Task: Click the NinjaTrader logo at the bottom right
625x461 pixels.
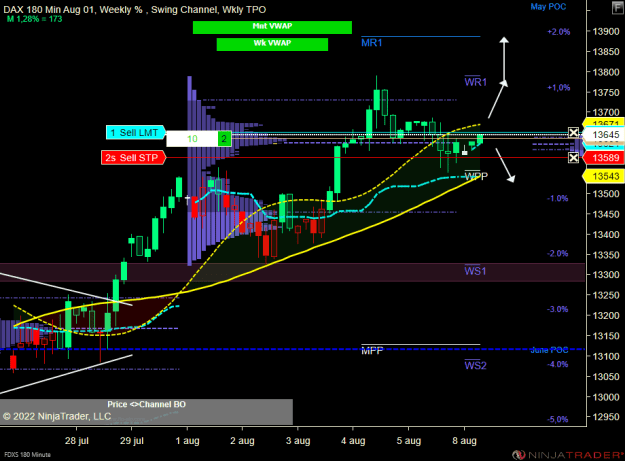Action: click(568, 454)
